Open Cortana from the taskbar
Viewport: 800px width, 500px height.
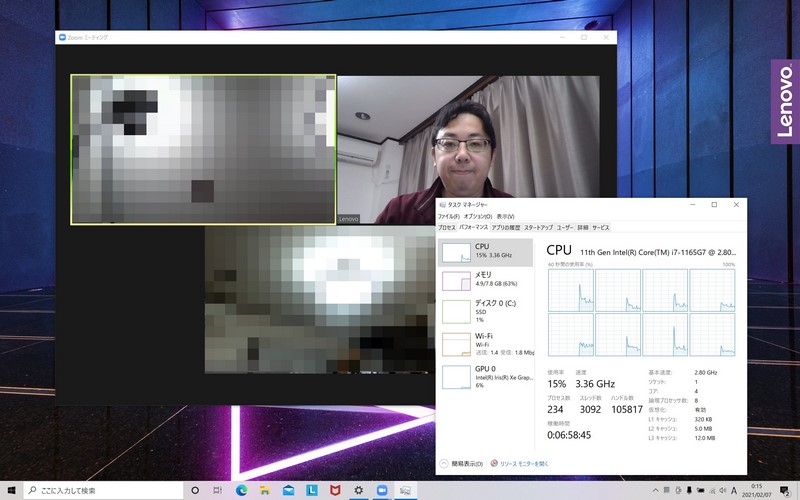[195, 490]
